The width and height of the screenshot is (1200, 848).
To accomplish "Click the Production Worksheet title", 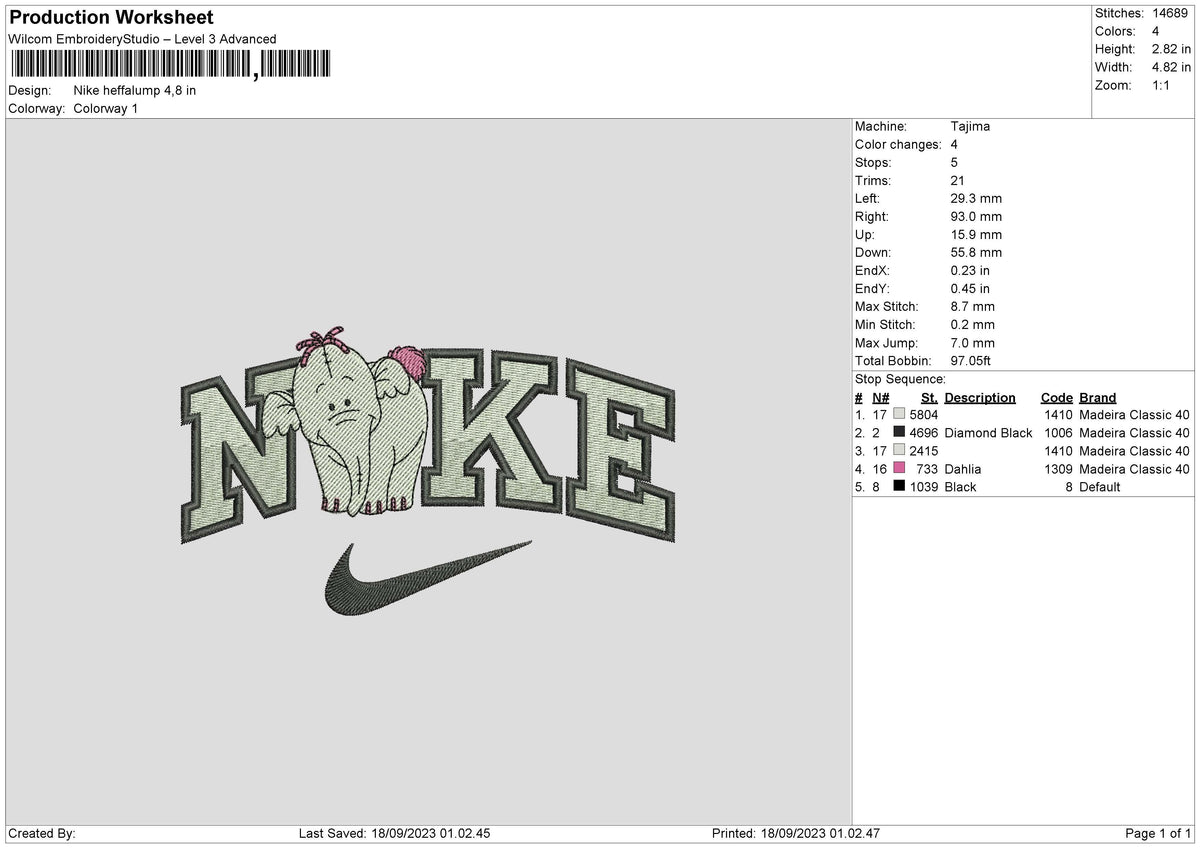I will click(x=111, y=18).
